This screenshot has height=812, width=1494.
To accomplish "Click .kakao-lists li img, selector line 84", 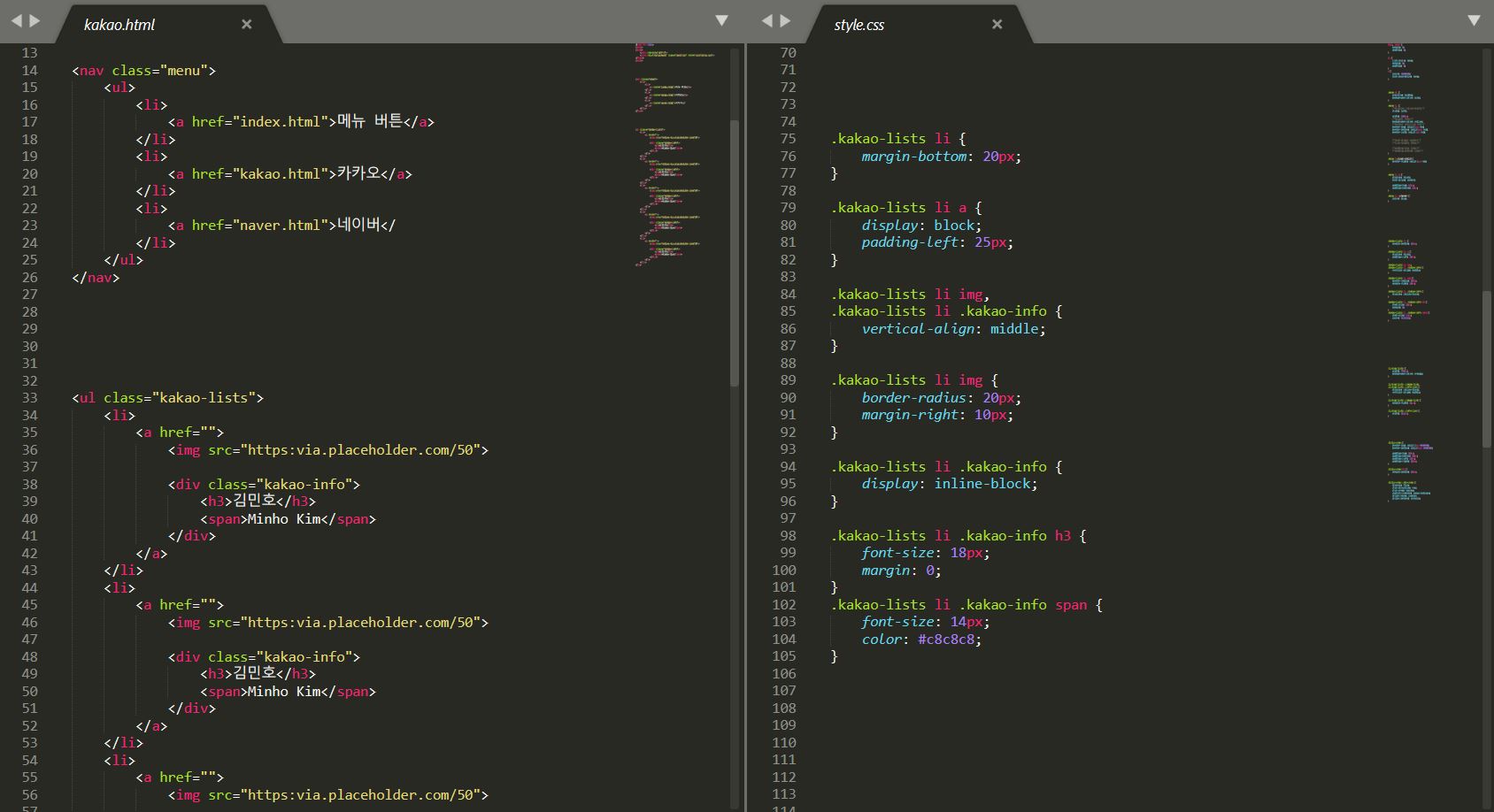I will pyautogui.click(x=910, y=295).
